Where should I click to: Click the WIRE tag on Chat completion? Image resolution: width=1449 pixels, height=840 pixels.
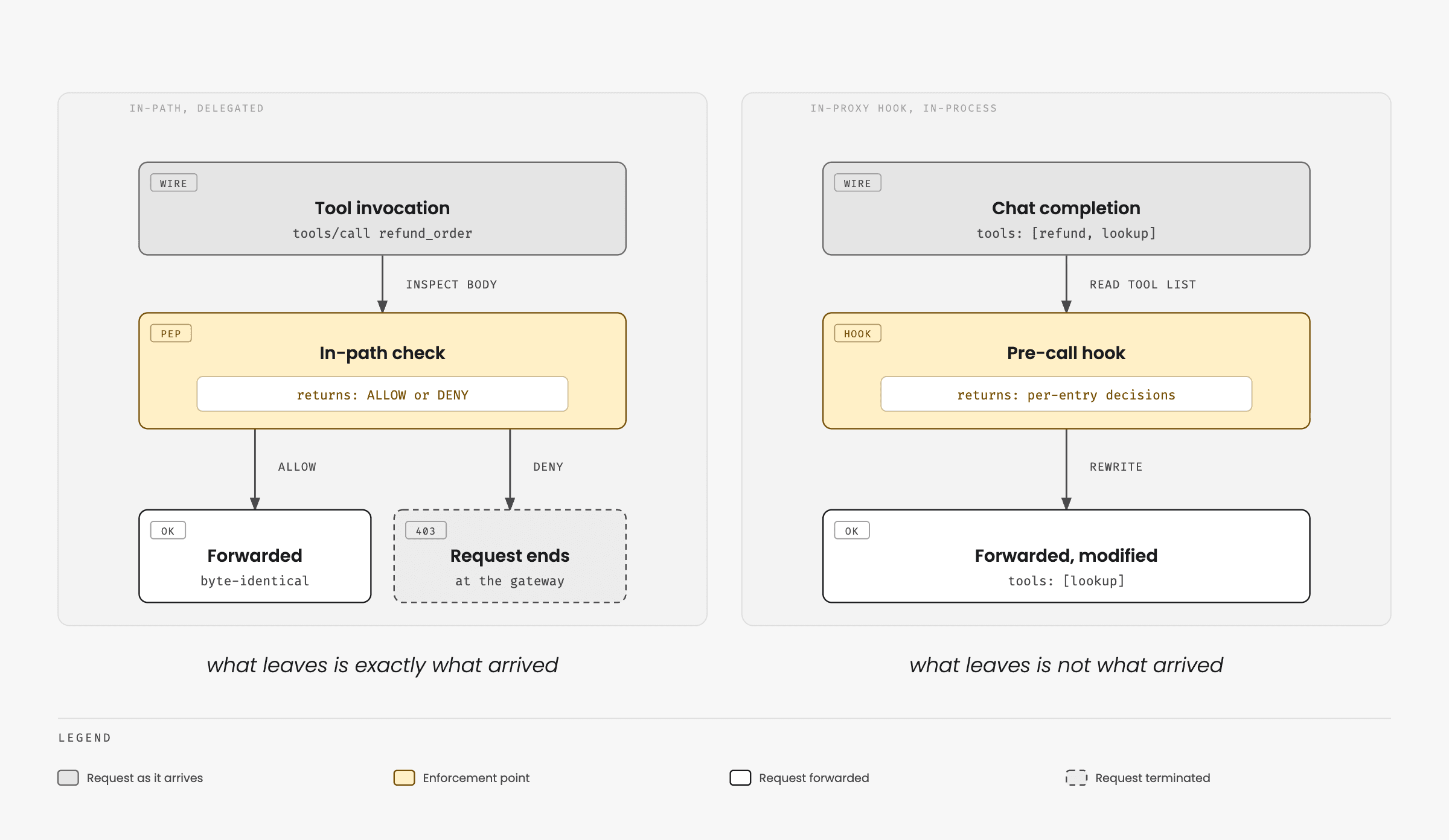857,183
